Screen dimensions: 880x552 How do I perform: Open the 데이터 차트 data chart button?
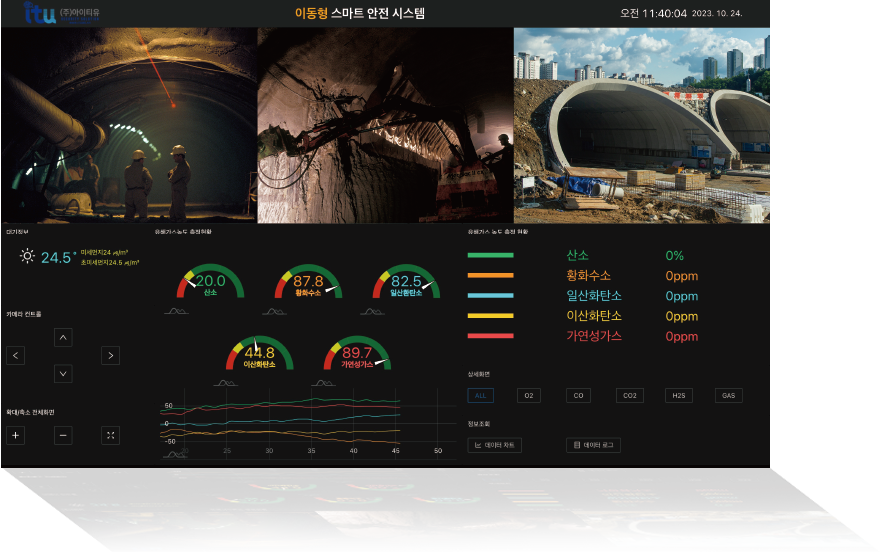pos(494,445)
